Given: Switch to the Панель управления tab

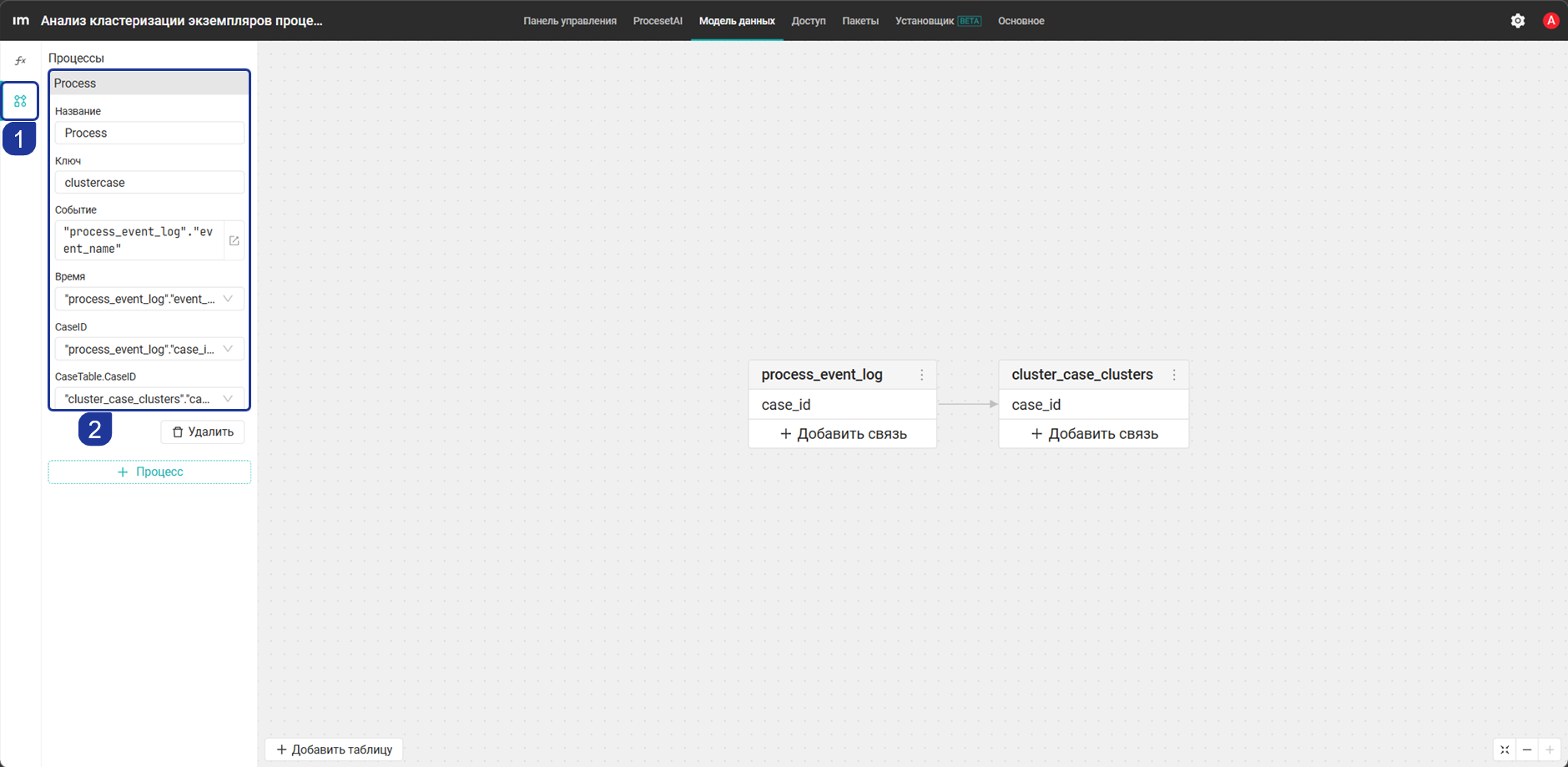Looking at the screenshot, I should tap(570, 21).
